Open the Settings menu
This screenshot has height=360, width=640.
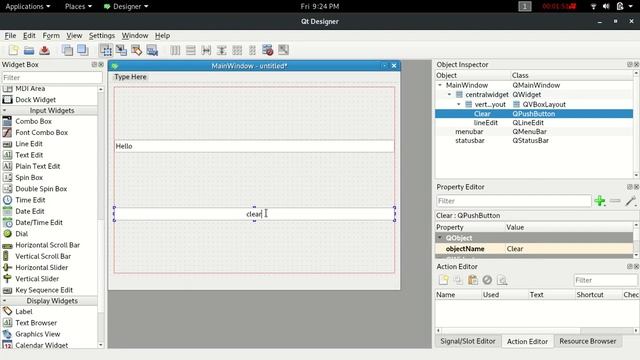pyautogui.click(x=102, y=36)
